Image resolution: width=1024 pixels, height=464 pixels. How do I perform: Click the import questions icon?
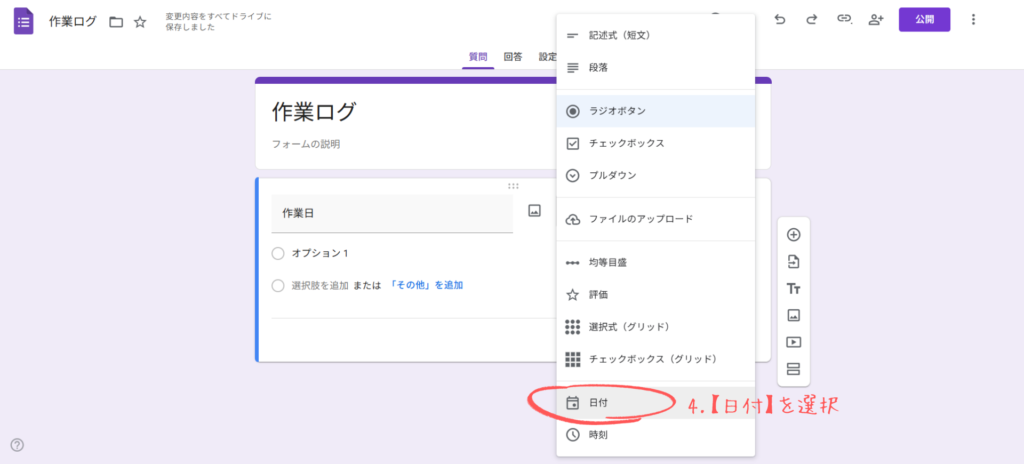[x=793, y=262]
